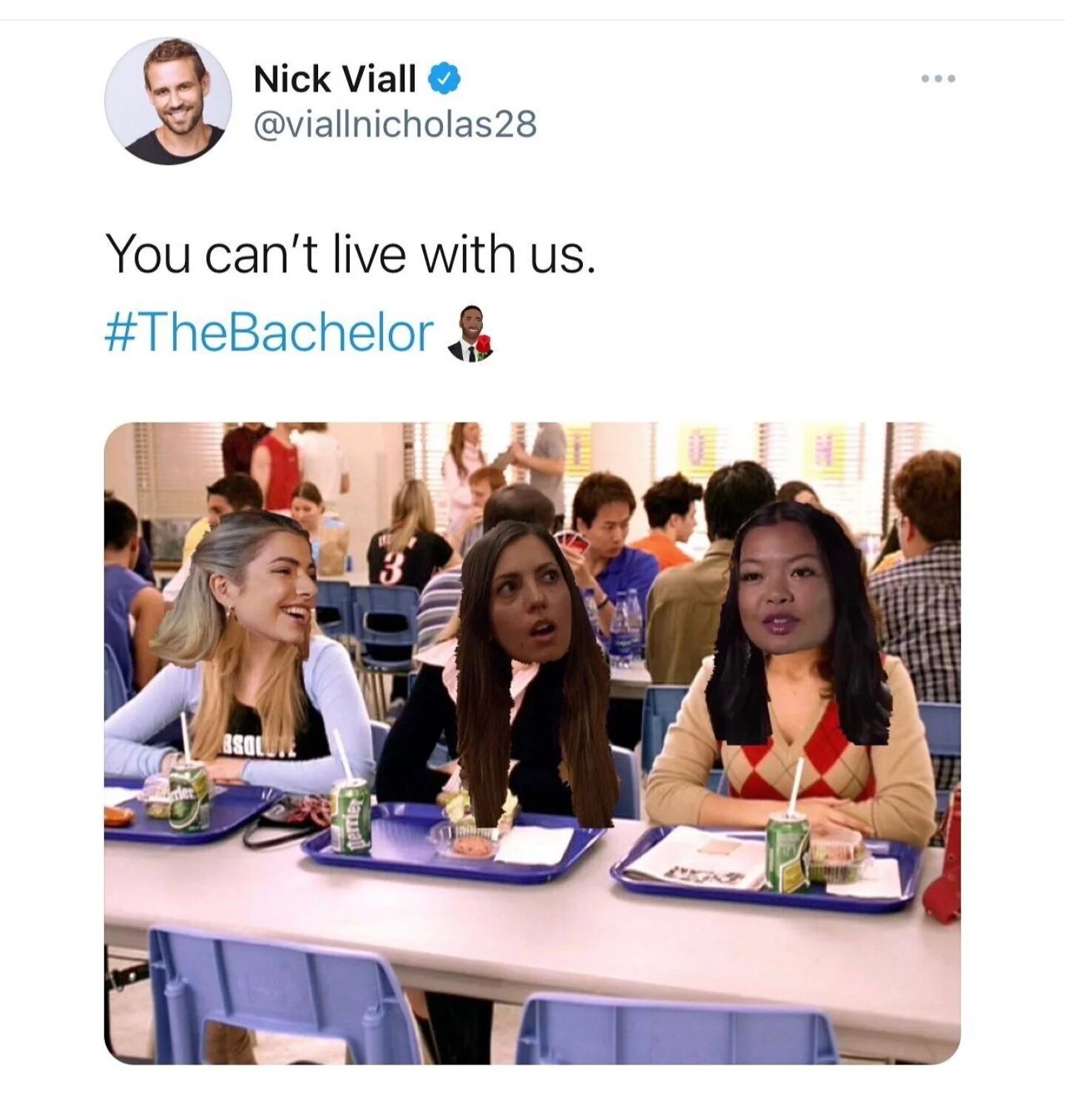Open the three-dot more options menu
Viewport: 1065px width, 1120px height.
(939, 78)
